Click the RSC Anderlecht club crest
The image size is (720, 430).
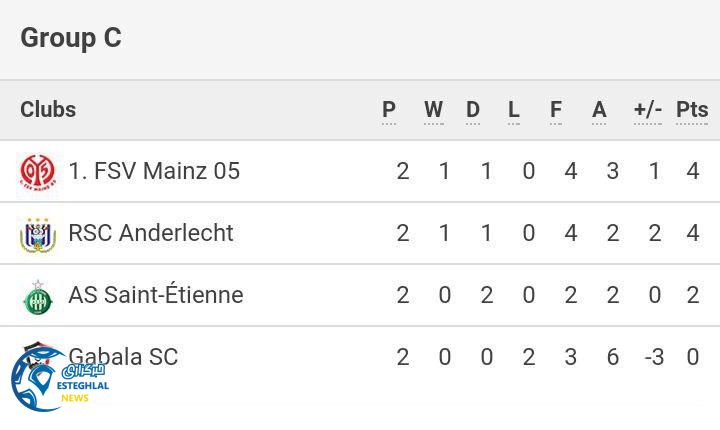point(38,234)
